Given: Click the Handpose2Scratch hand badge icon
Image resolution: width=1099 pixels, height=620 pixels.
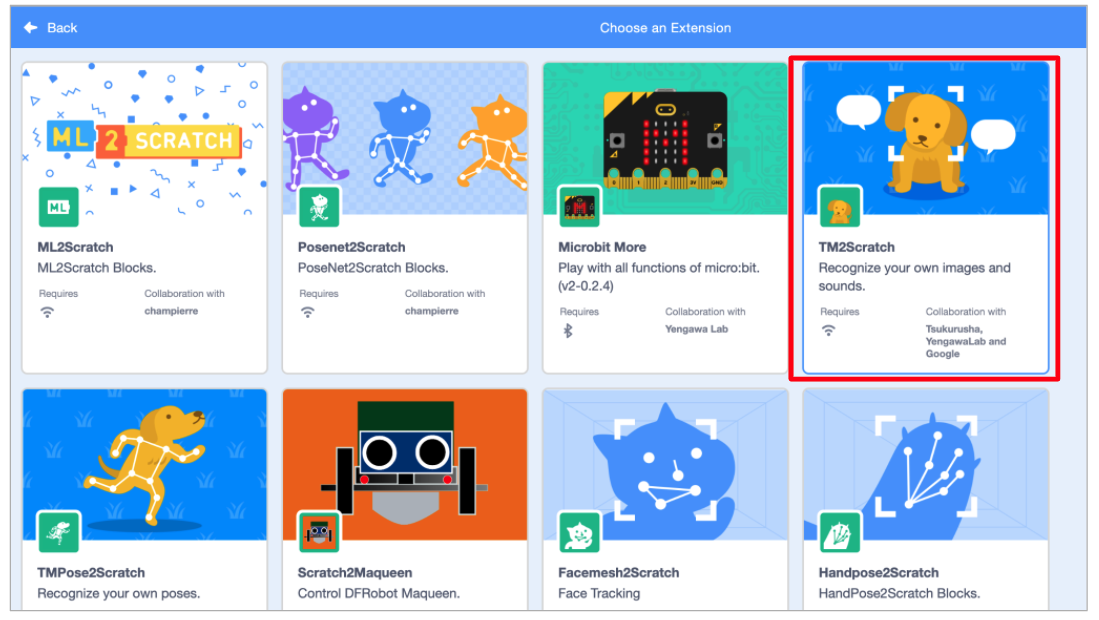Looking at the screenshot, I should (x=840, y=532).
